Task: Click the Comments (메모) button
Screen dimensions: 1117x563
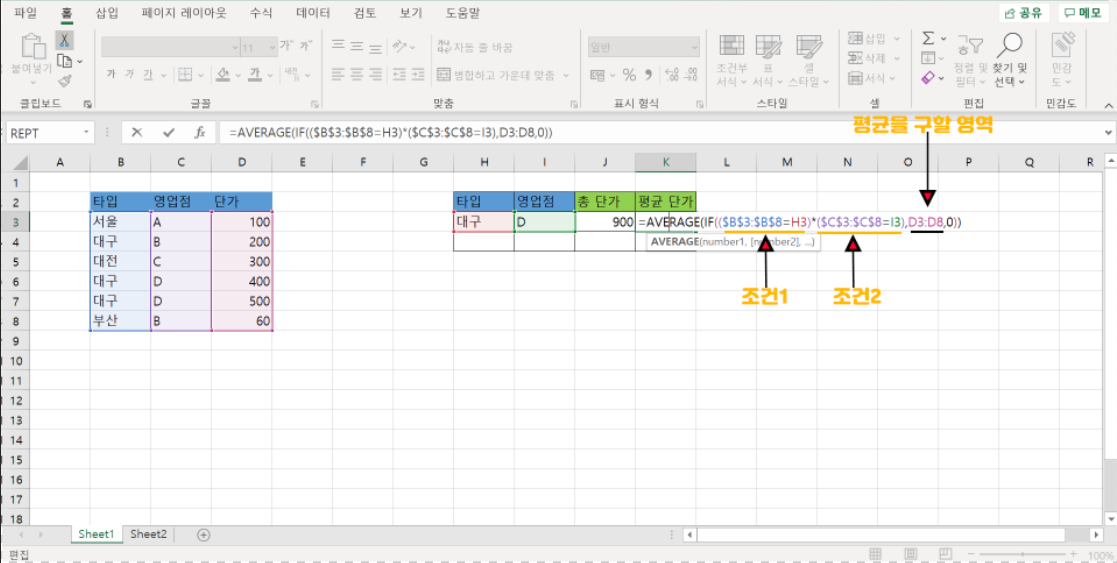Action: point(1083,13)
